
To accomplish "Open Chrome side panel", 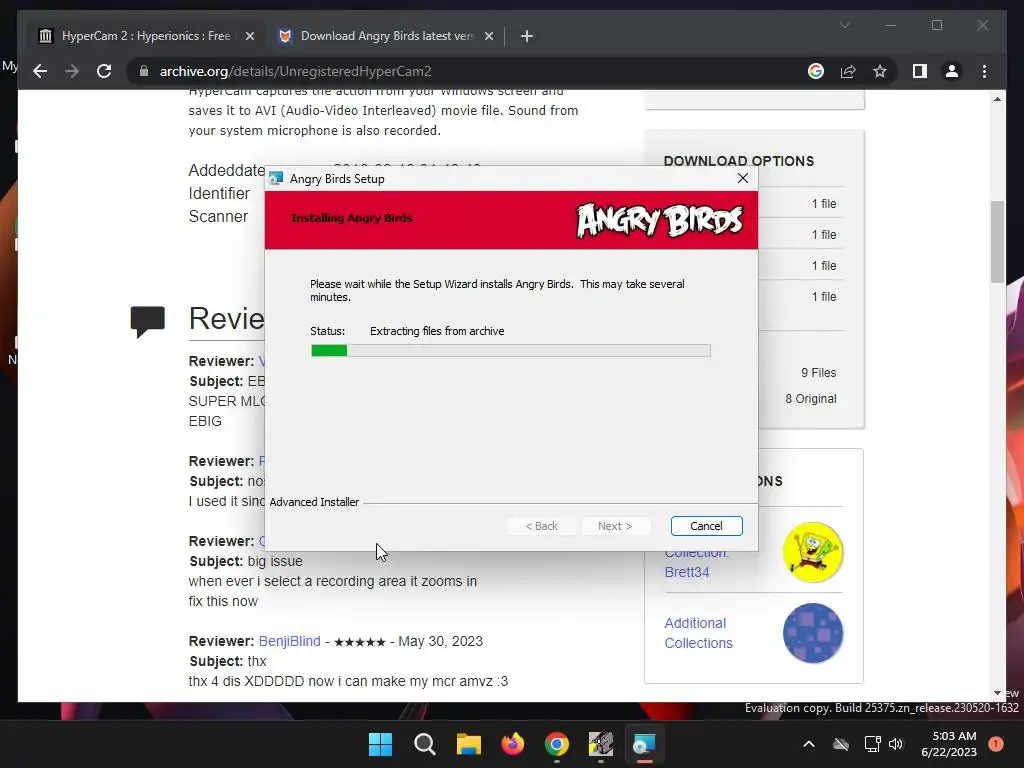I will click(x=920, y=71).
